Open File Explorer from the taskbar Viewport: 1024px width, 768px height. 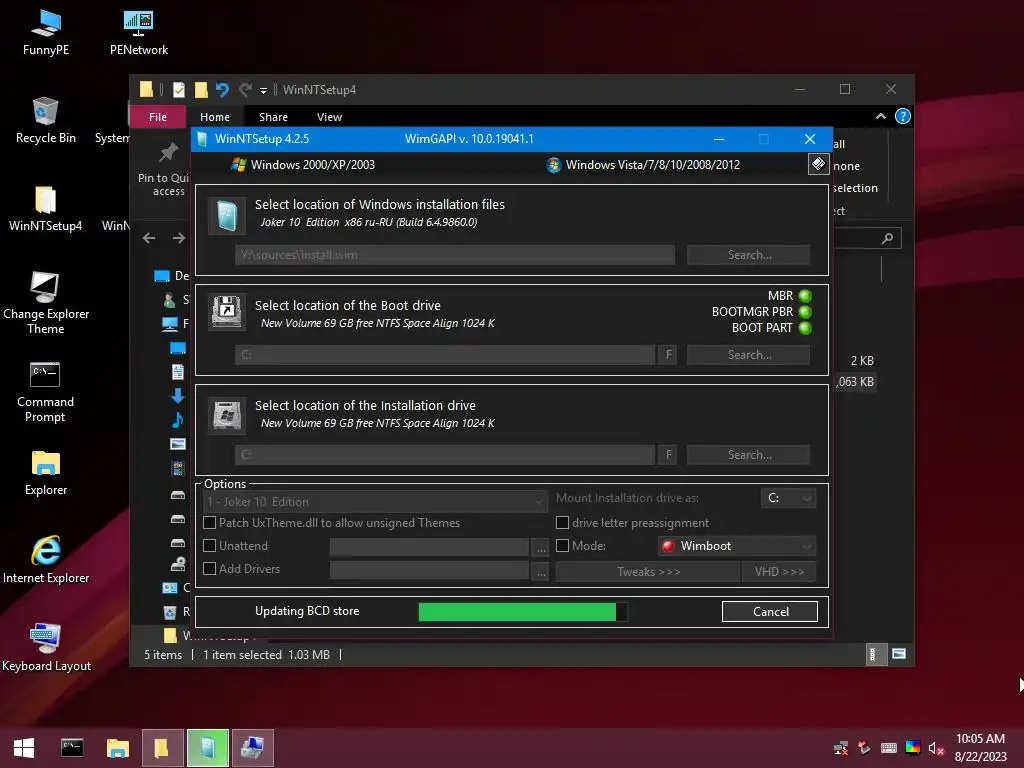coord(118,748)
